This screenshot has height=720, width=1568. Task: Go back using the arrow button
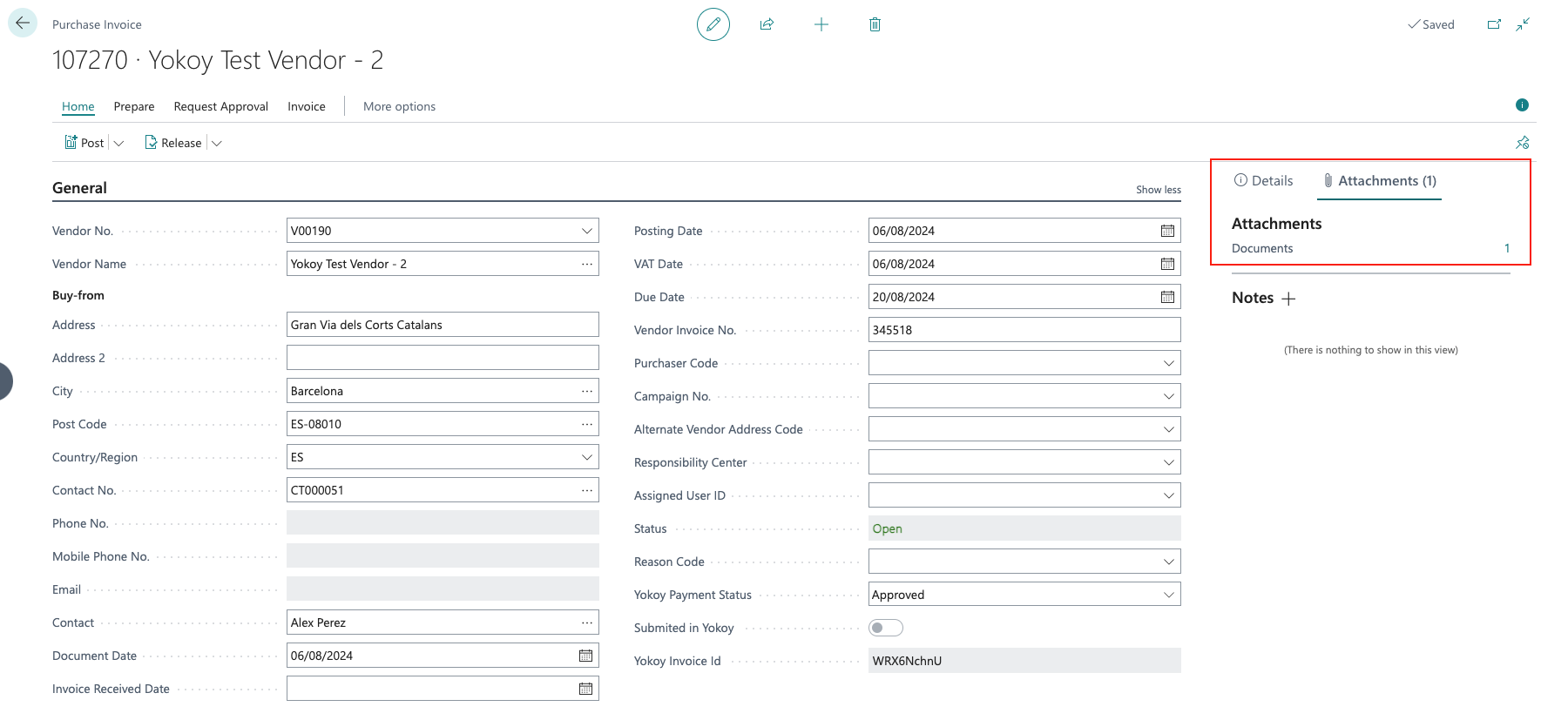23,23
